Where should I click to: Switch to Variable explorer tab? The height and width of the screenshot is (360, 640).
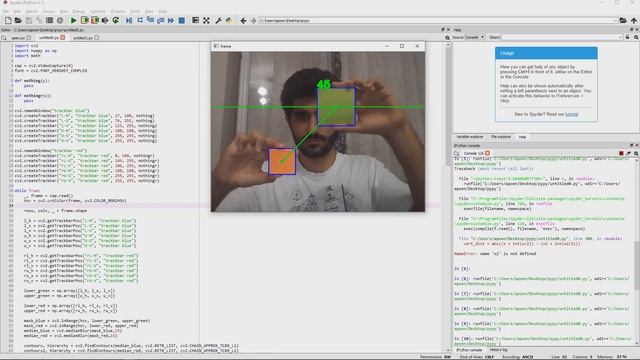(x=469, y=137)
